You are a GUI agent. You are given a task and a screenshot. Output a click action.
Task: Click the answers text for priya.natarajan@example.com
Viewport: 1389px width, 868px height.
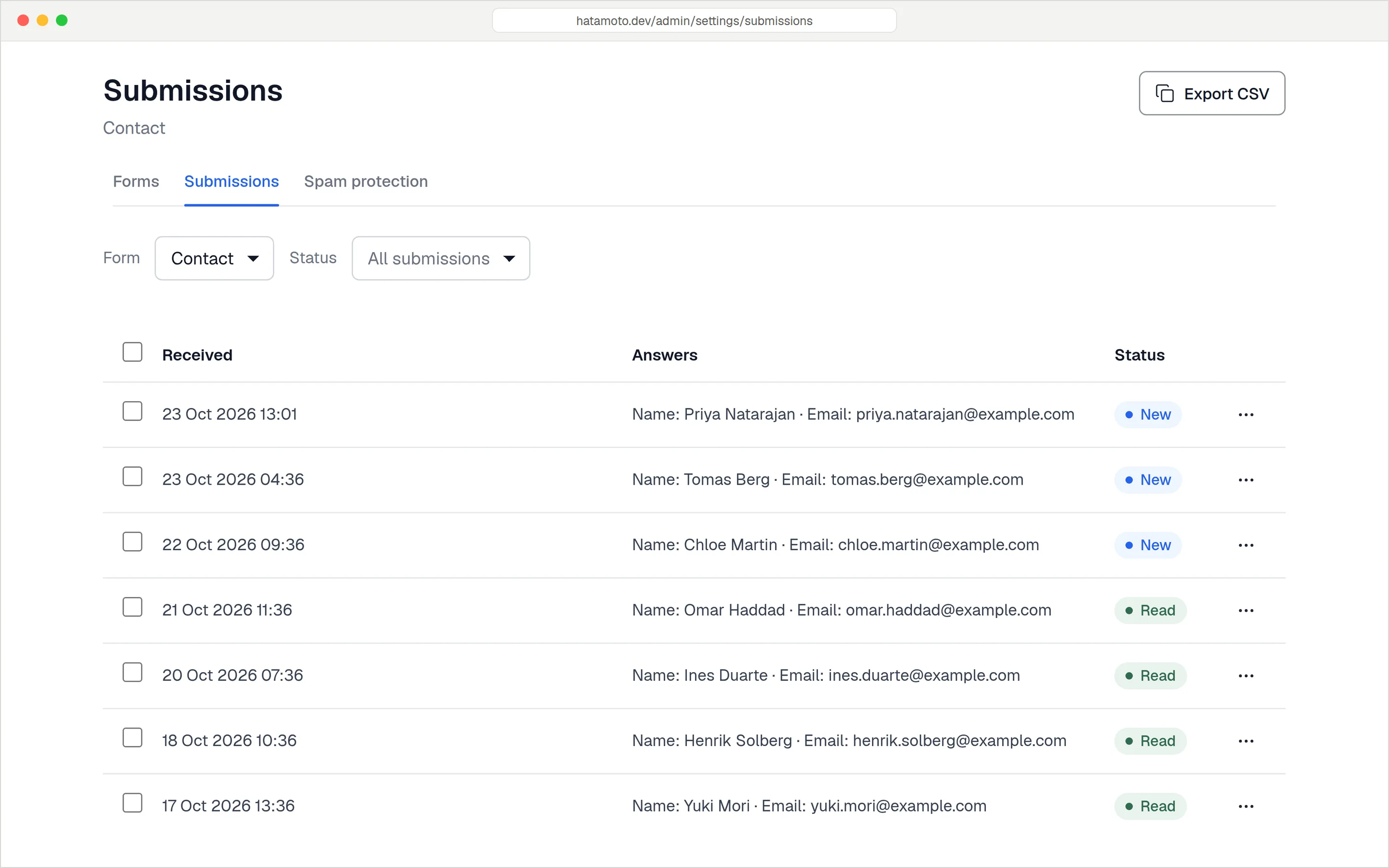853,415
